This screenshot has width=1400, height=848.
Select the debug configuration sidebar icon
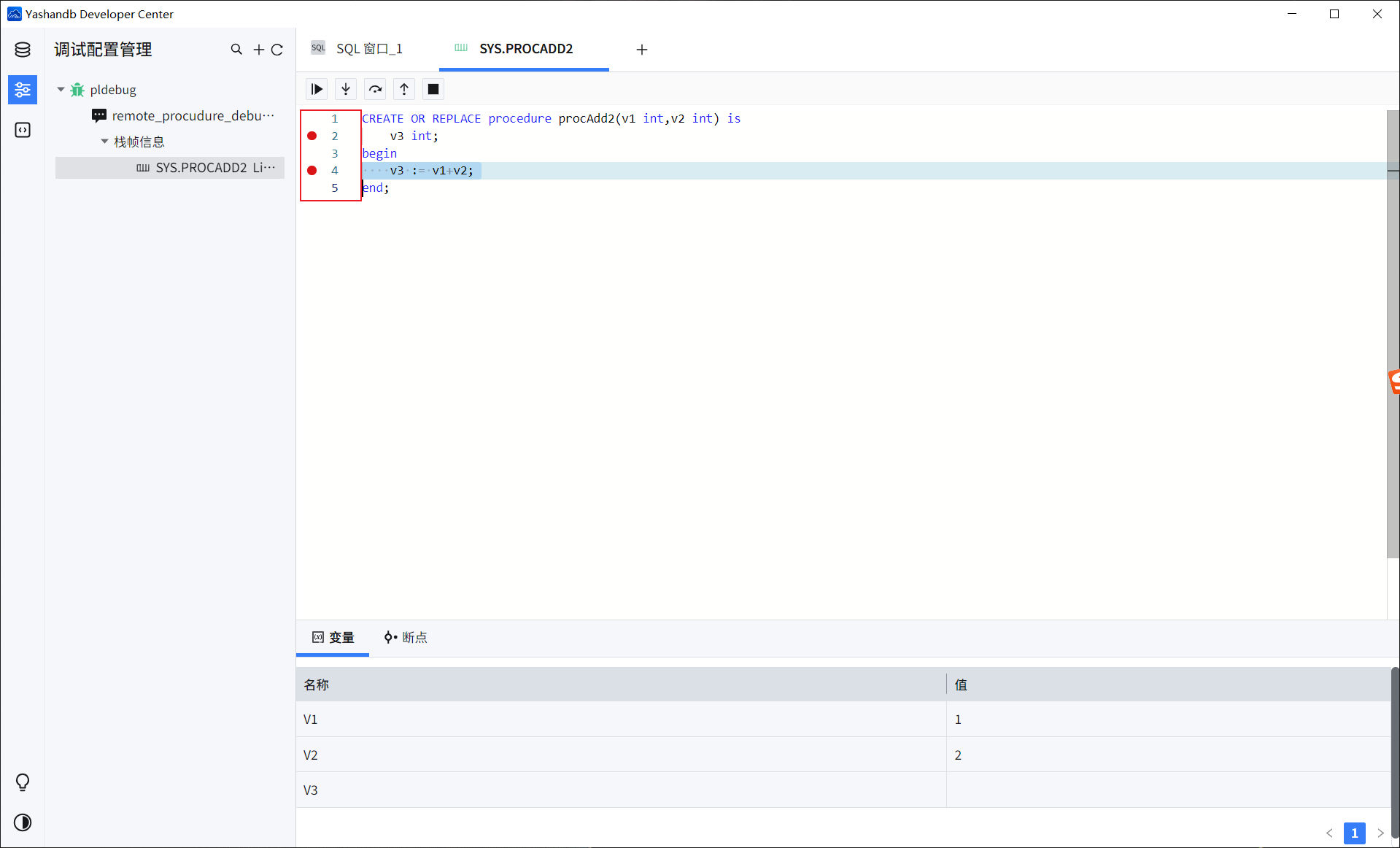(x=23, y=90)
